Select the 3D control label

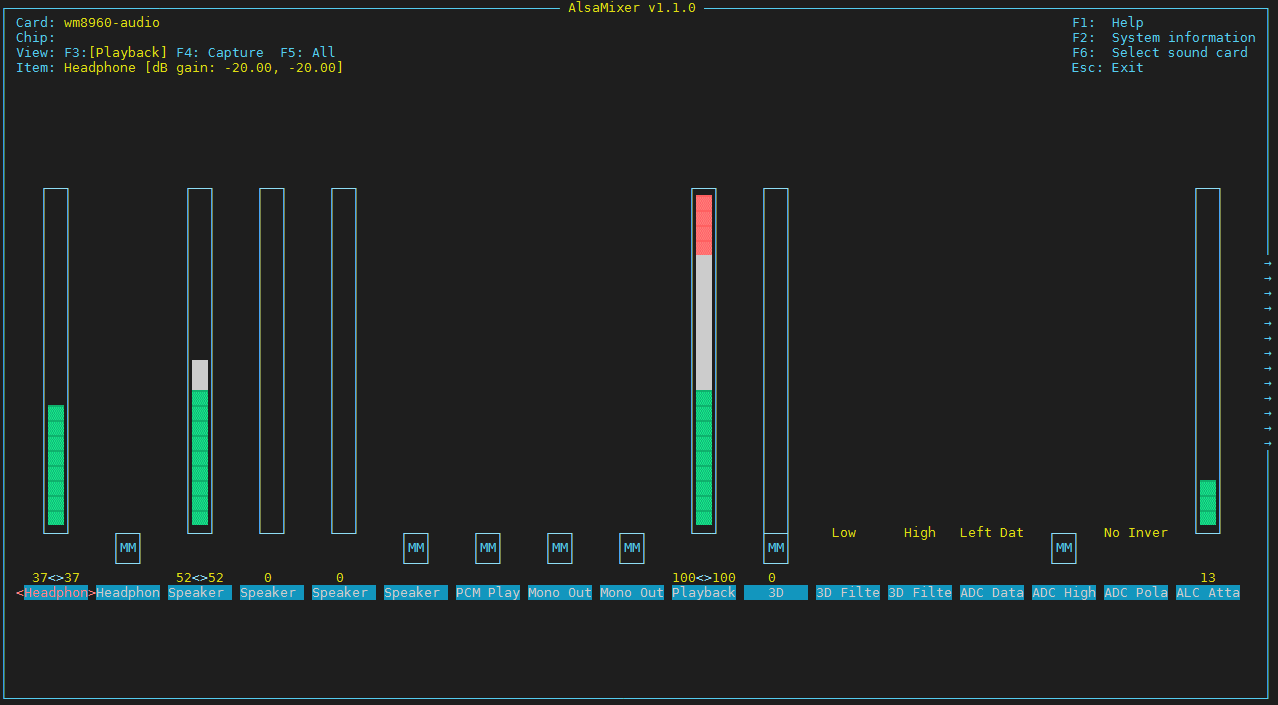click(776, 593)
